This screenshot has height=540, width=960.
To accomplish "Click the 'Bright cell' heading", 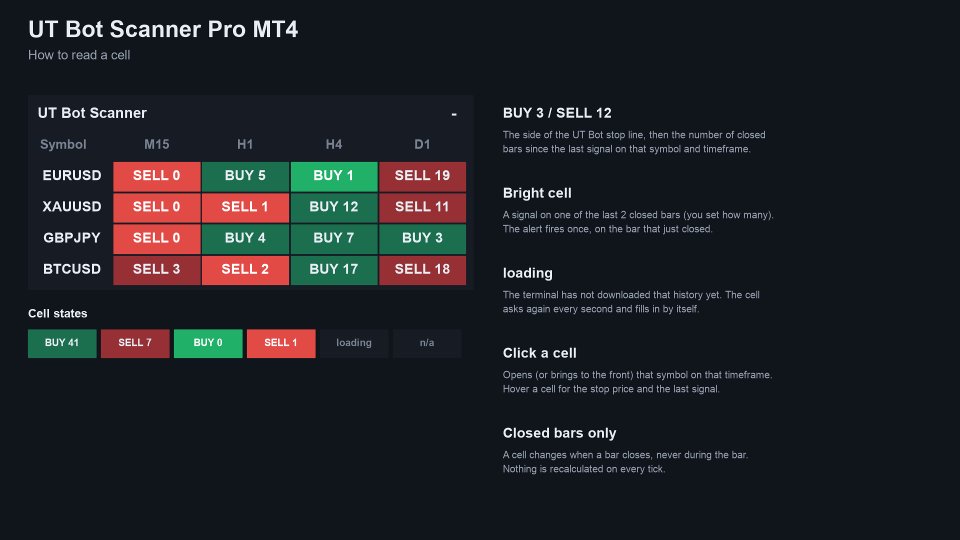I will (537, 193).
